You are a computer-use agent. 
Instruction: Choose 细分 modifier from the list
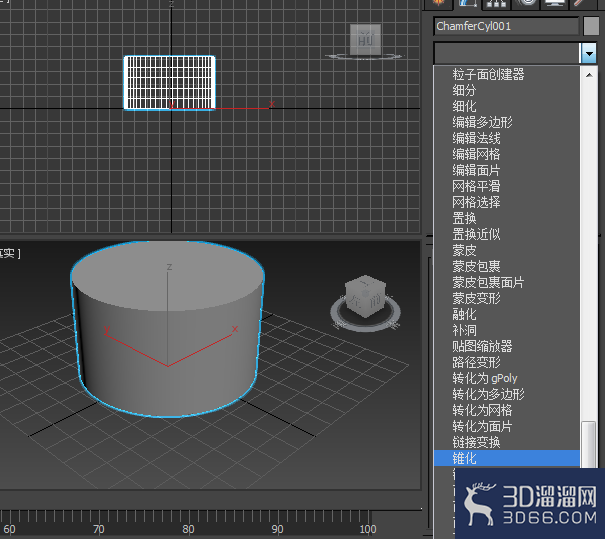[464, 90]
